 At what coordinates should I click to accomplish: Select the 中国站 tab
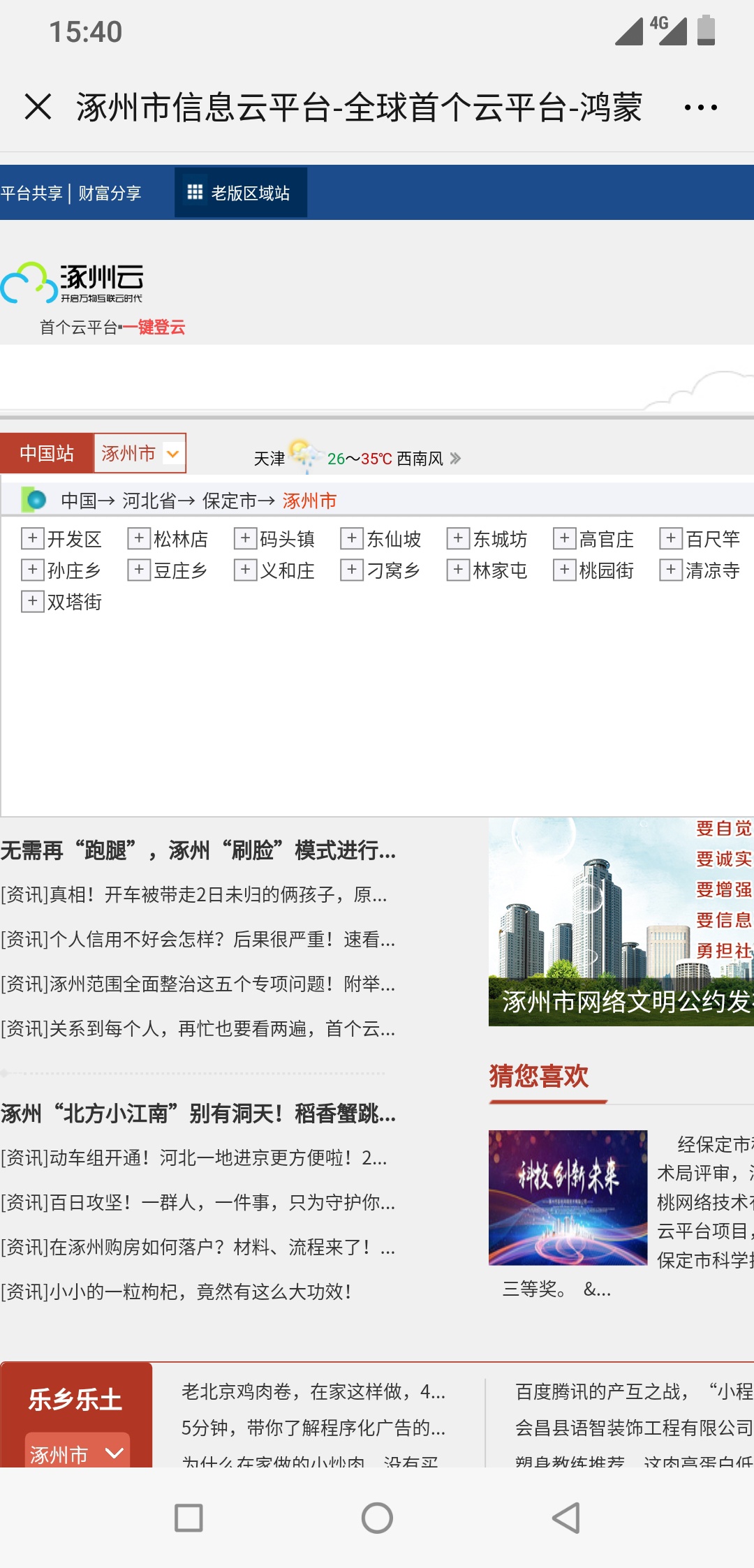47,453
